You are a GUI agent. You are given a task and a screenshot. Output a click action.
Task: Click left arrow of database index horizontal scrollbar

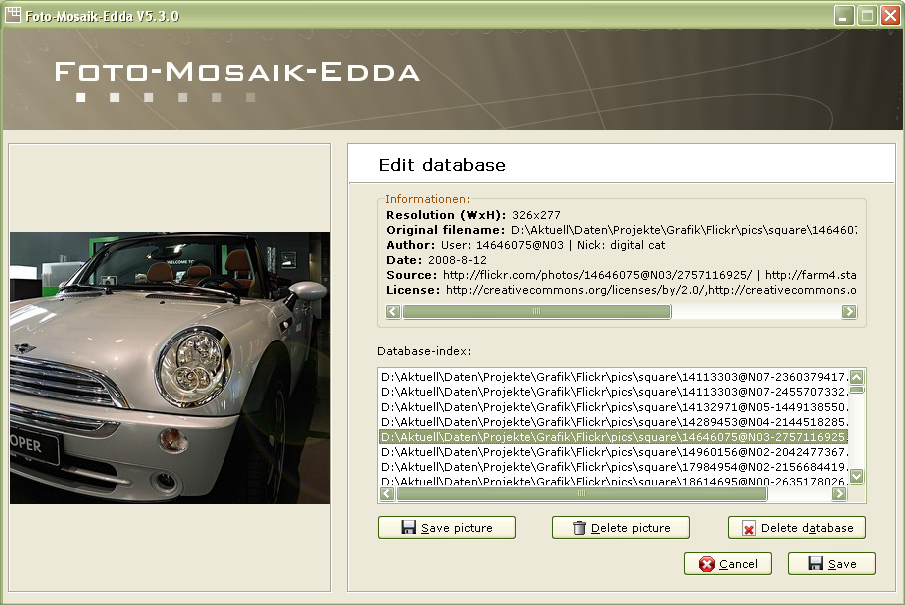point(387,494)
